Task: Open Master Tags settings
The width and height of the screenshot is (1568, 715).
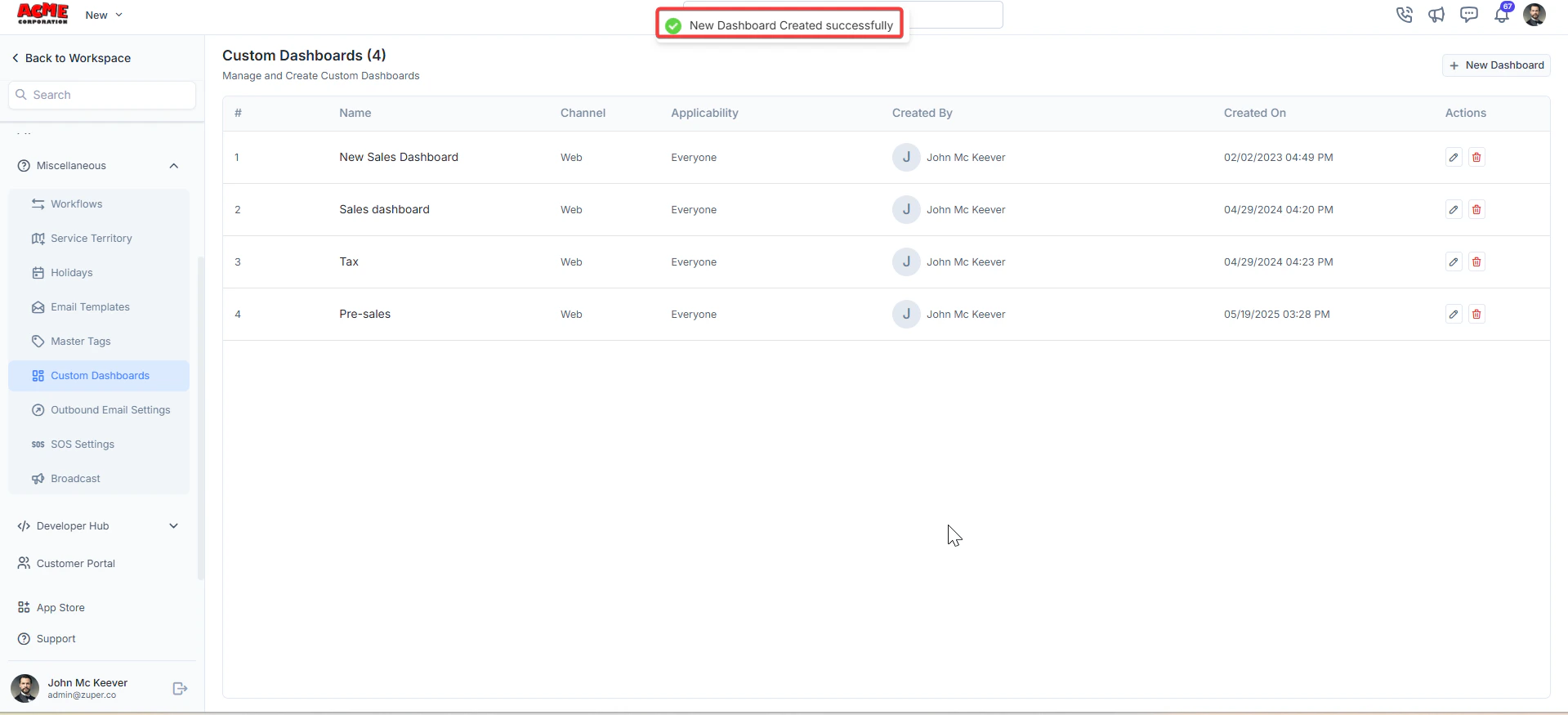Action: tap(99, 342)
